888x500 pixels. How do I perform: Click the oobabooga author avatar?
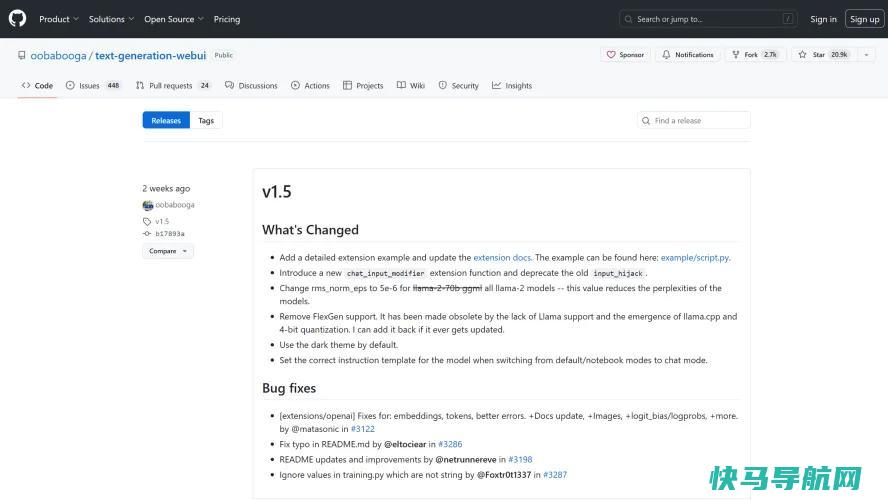[x=148, y=205]
